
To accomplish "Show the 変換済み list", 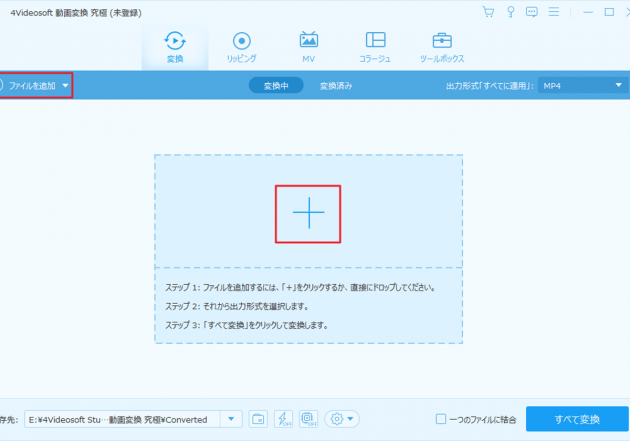I will tap(335, 86).
